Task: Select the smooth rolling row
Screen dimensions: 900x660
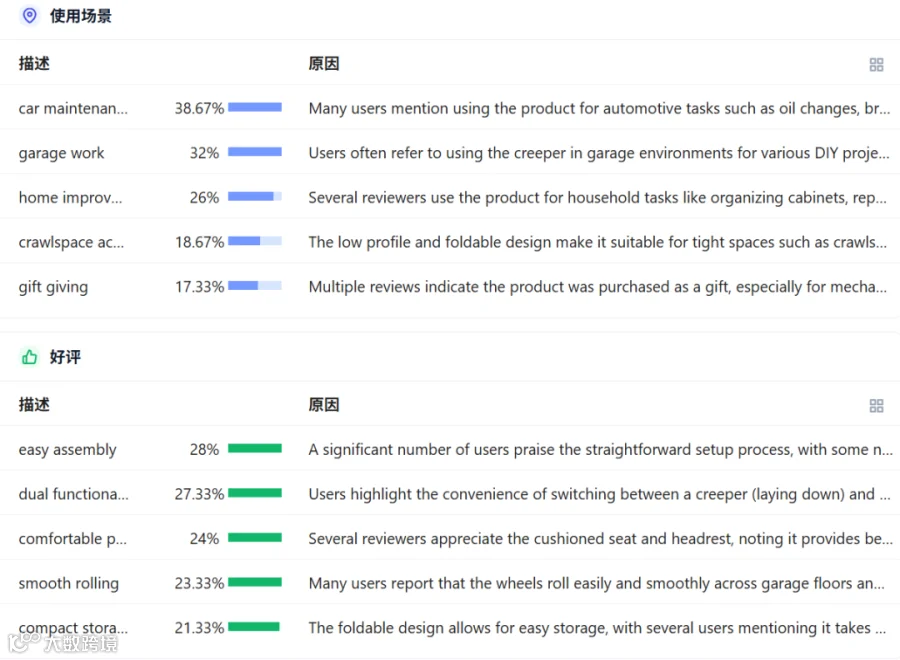Action: [x=450, y=583]
